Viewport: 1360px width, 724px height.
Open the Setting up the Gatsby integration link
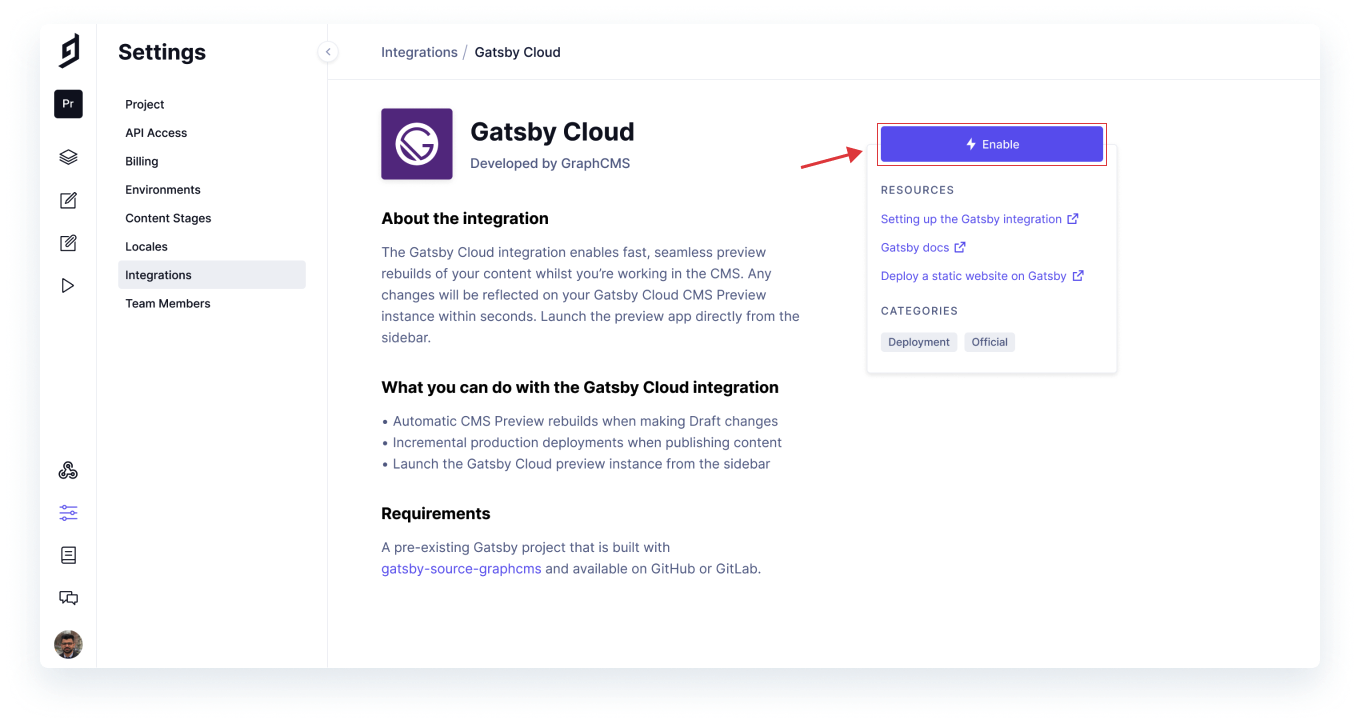(979, 219)
